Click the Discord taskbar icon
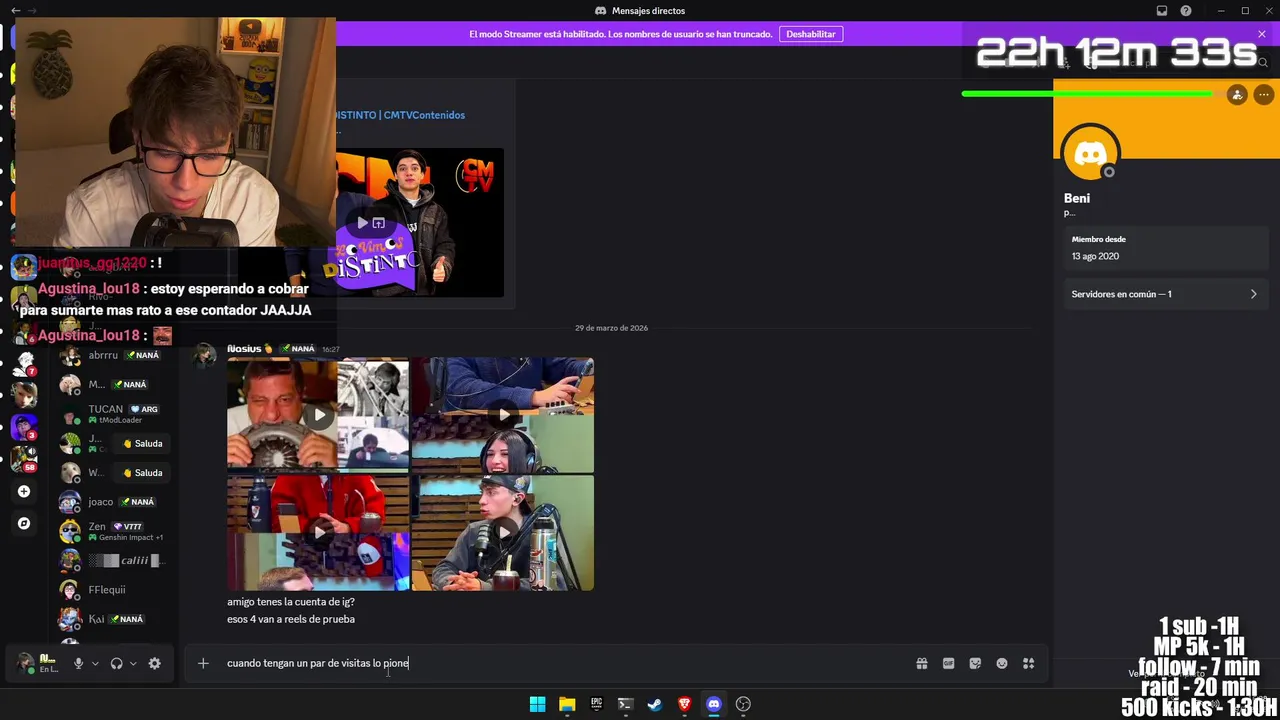This screenshot has width=1280, height=720. 713,704
